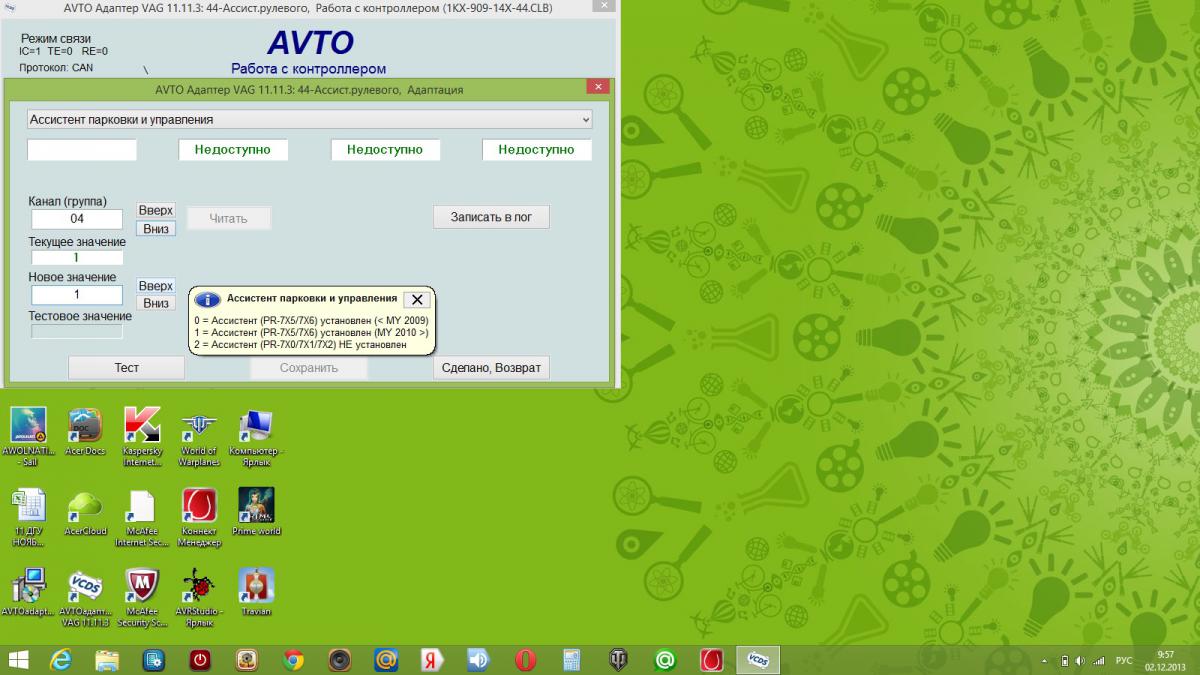Open the VCDS AVTOадаптер VAG 11.11.3 desktop shortcut
Viewport: 1200px width, 675px height.
tap(84, 587)
